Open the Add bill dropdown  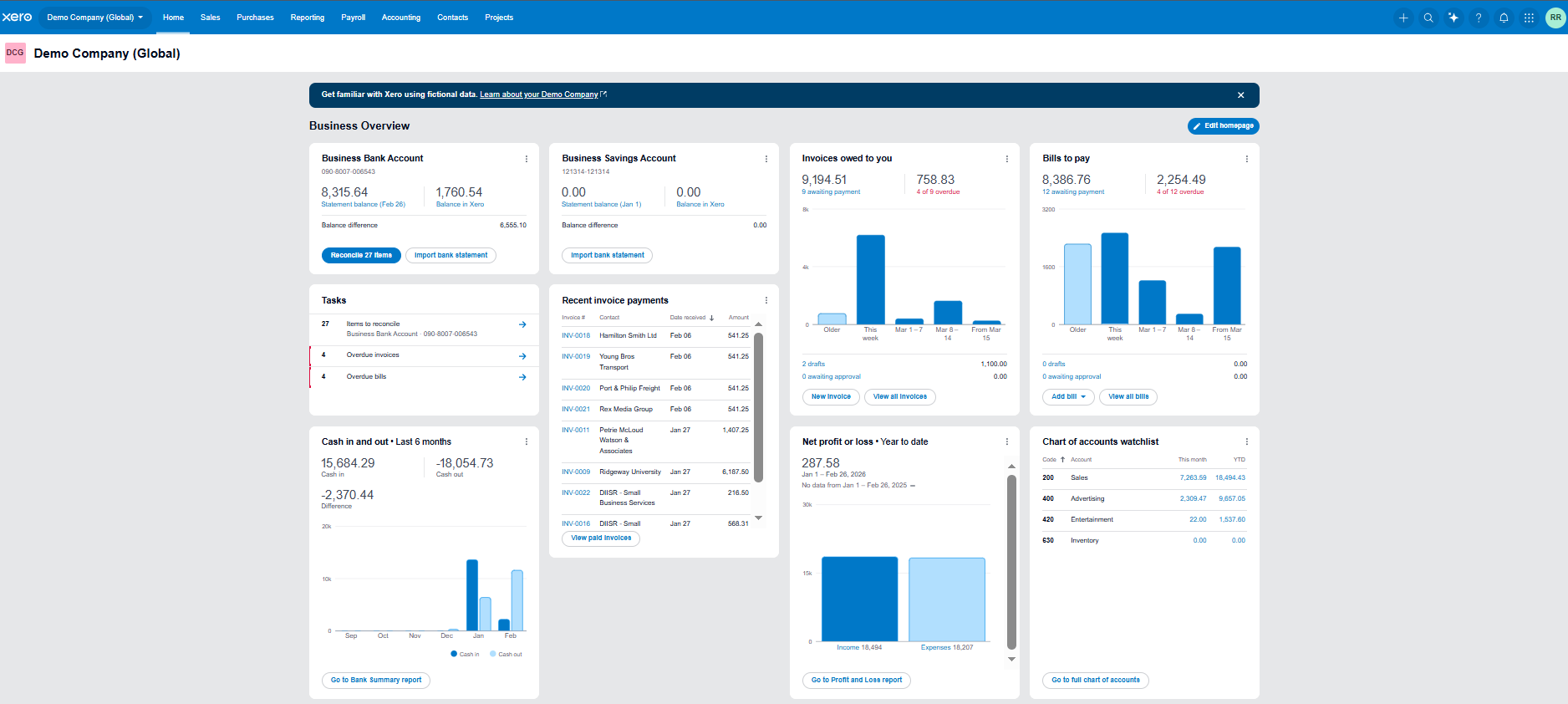(x=1068, y=397)
